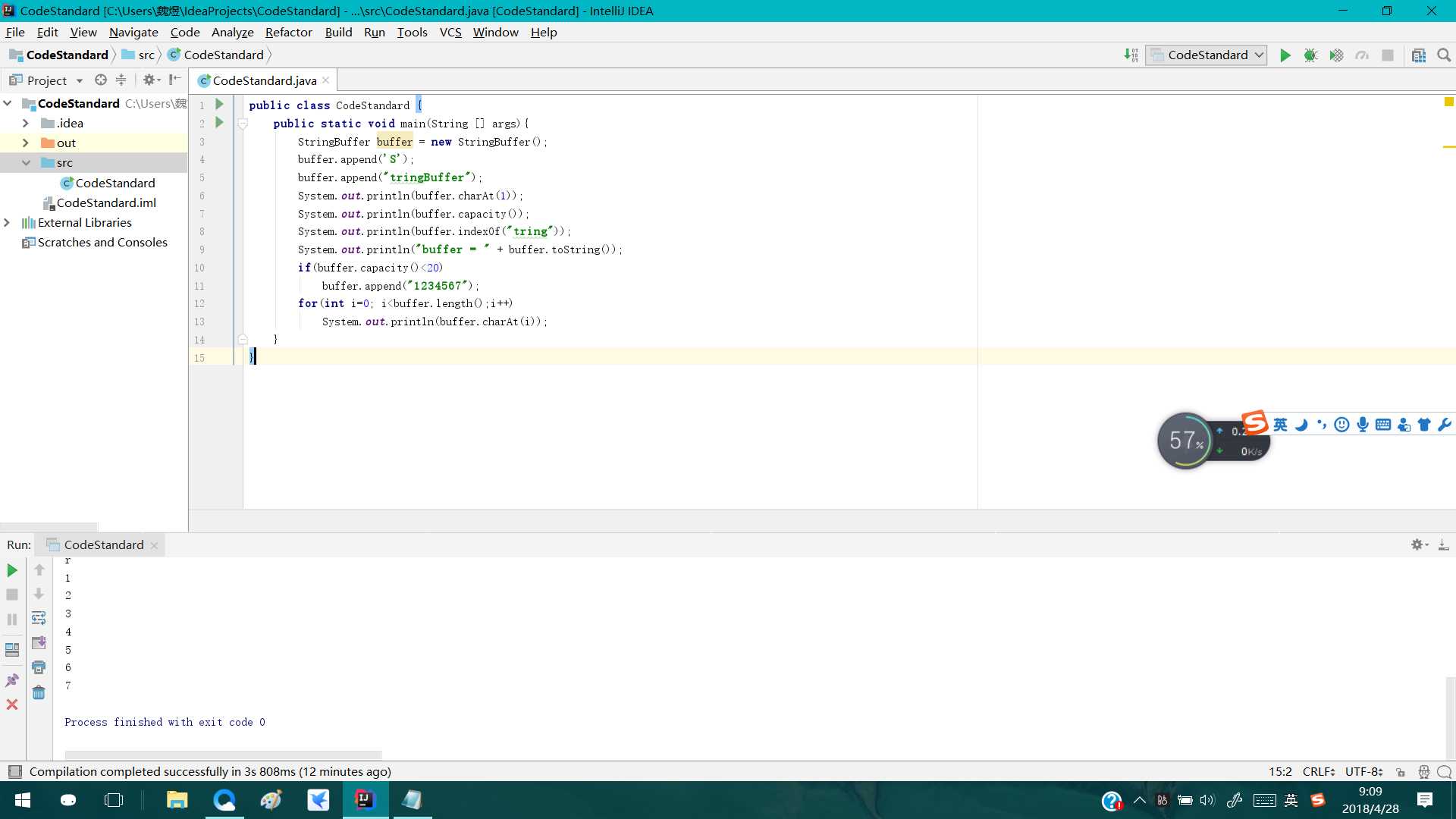Expand the out folder
This screenshot has width=1456, height=819.
(26, 143)
